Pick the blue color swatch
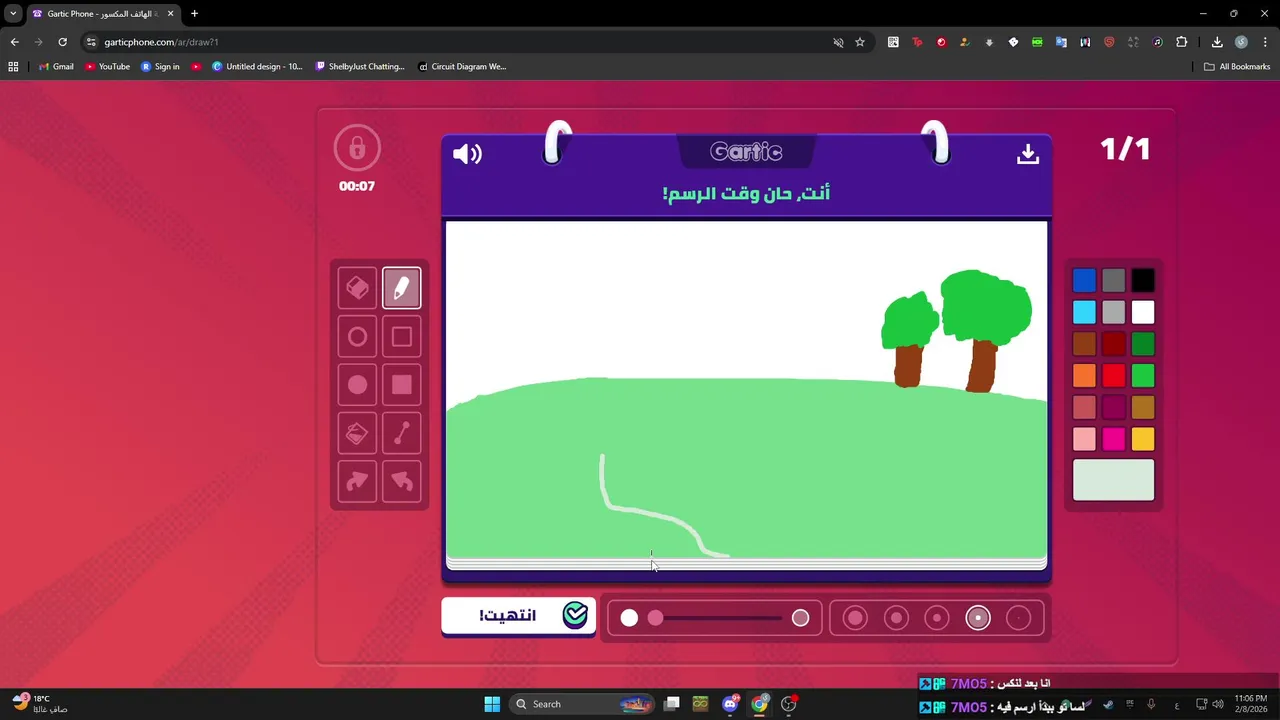The image size is (1280, 720). click(x=1084, y=281)
